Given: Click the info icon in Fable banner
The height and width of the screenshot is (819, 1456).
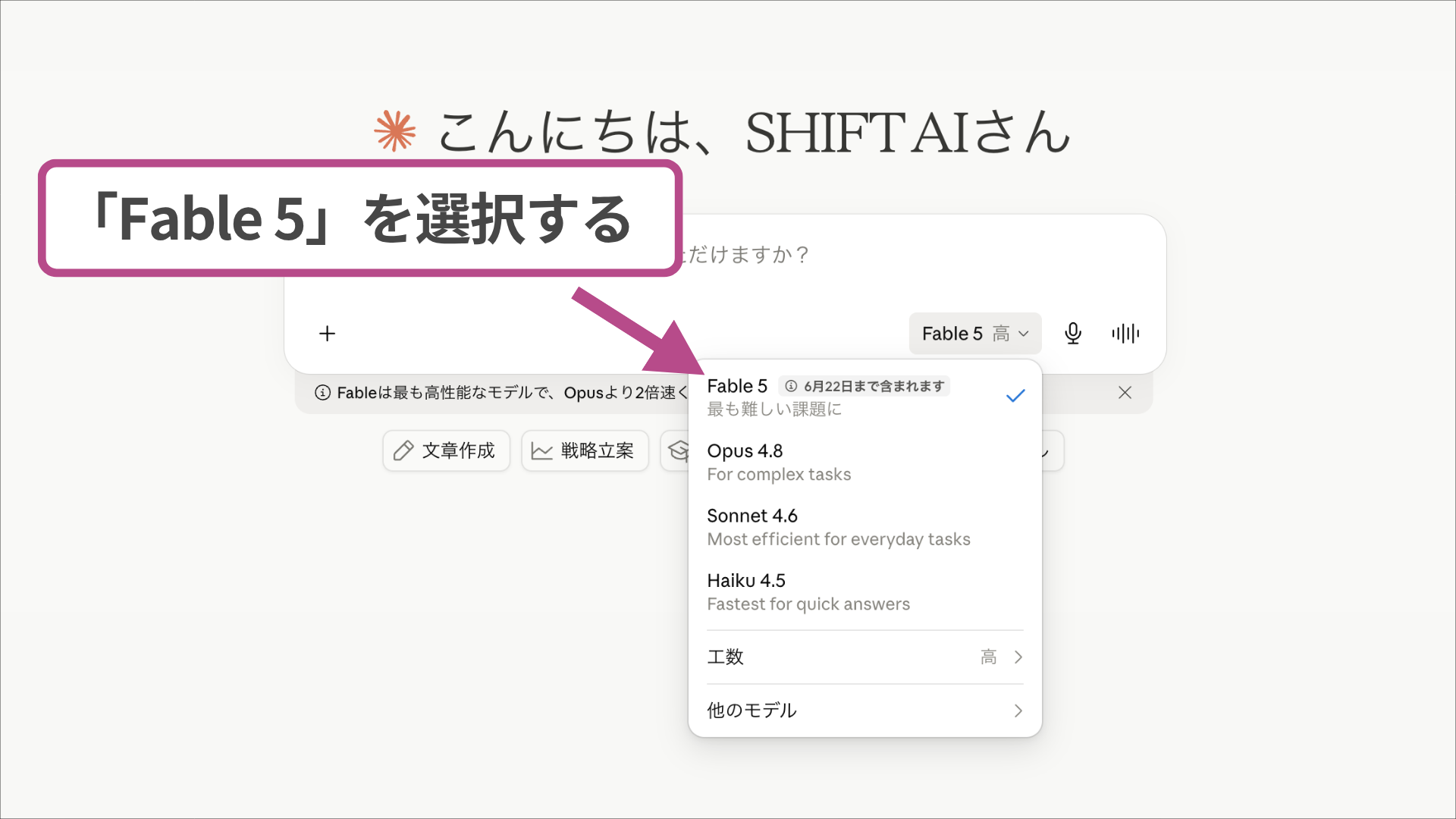Looking at the screenshot, I should click(322, 393).
